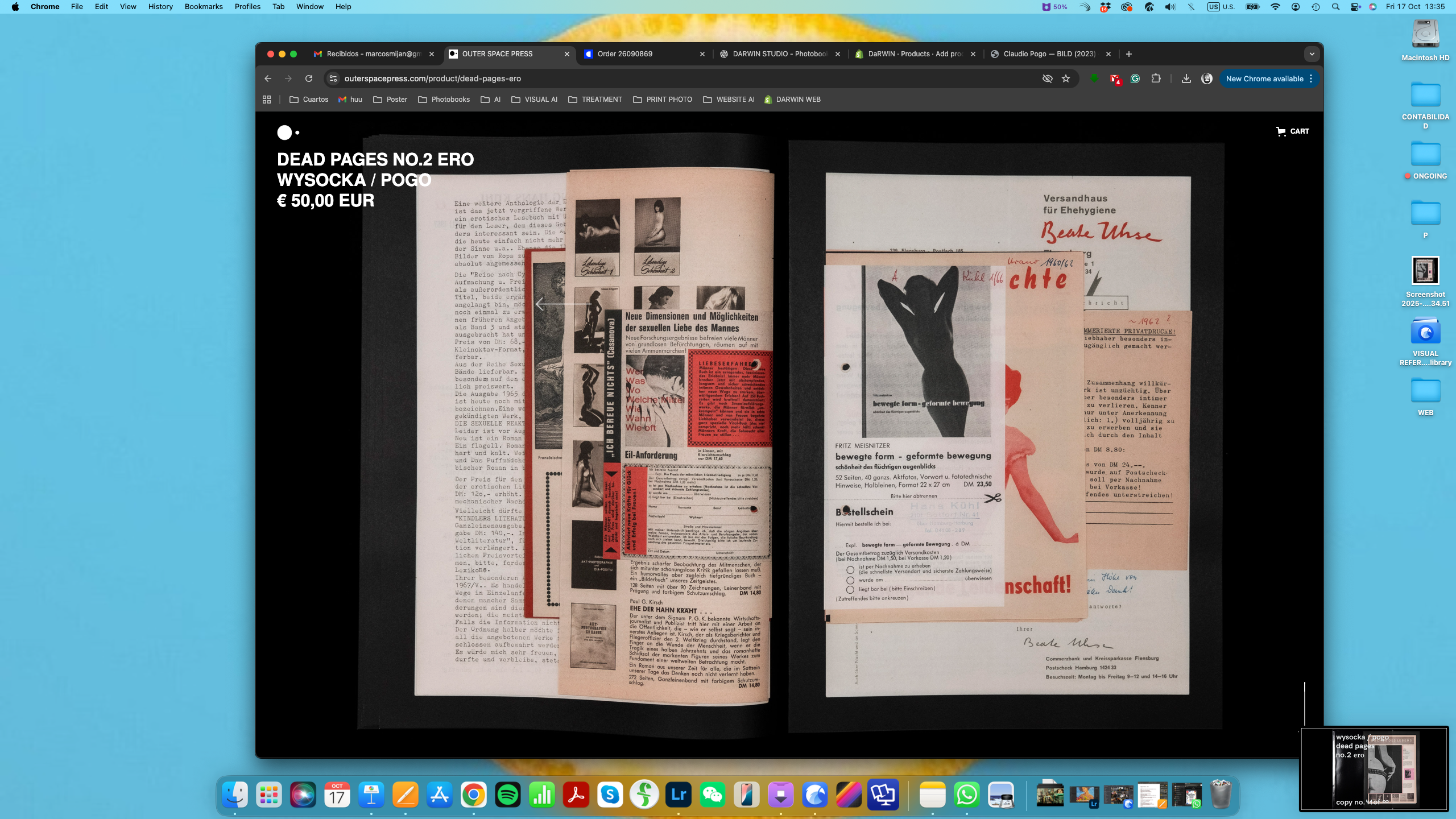Open the DARWIN WEB bookmark

pos(792,100)
